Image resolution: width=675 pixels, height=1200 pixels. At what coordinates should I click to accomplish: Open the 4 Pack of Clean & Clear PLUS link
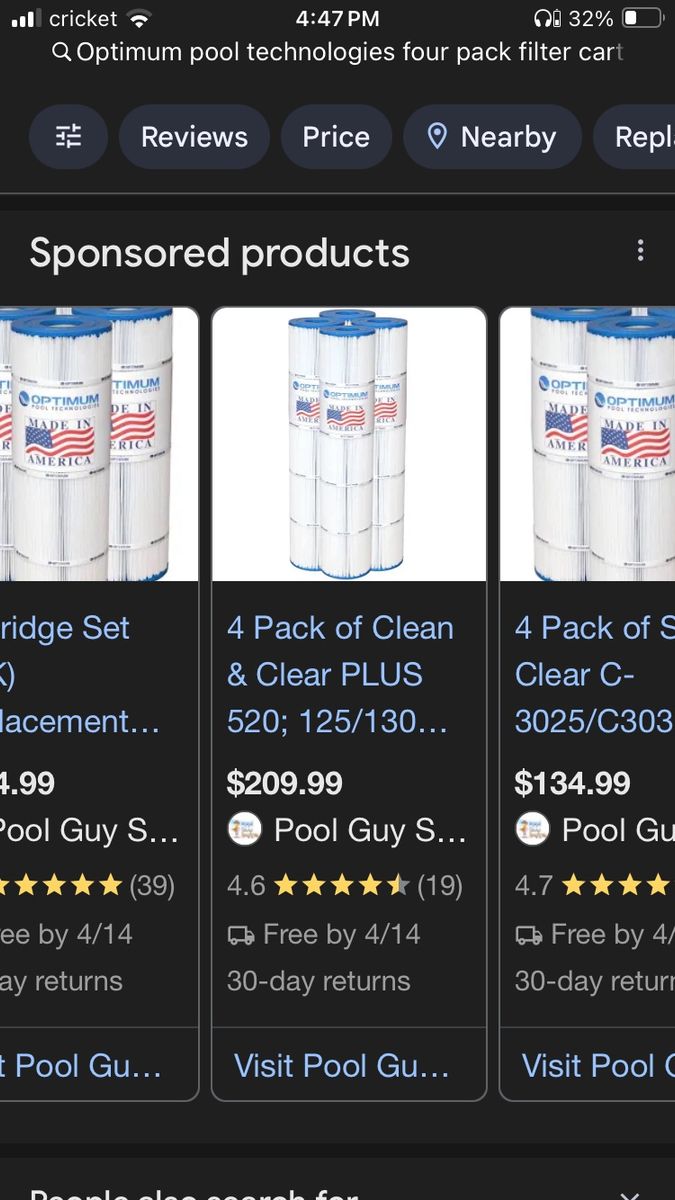click(340, 674)
